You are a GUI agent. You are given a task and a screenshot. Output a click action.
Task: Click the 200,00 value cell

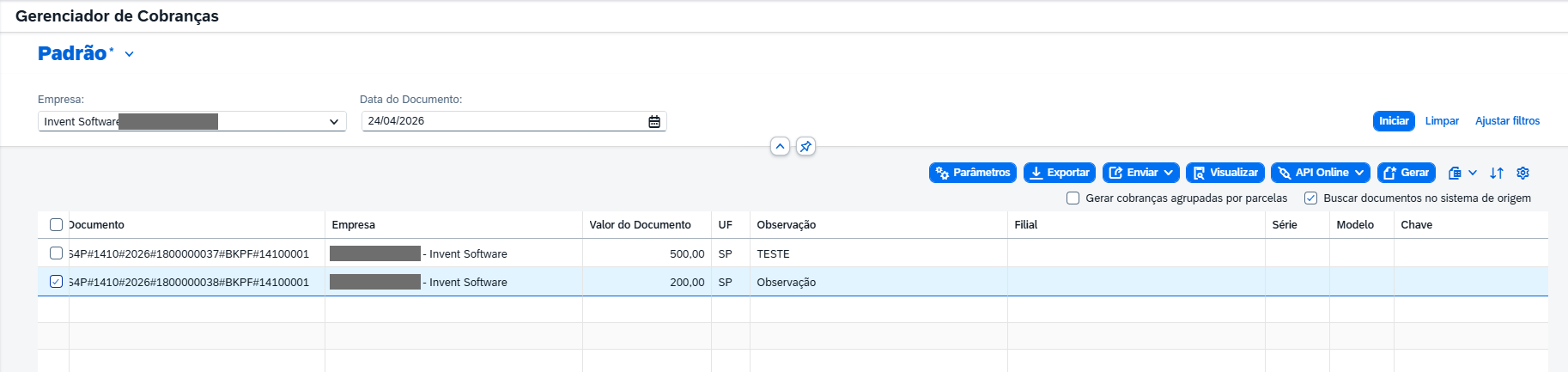(x=647, y=282)
